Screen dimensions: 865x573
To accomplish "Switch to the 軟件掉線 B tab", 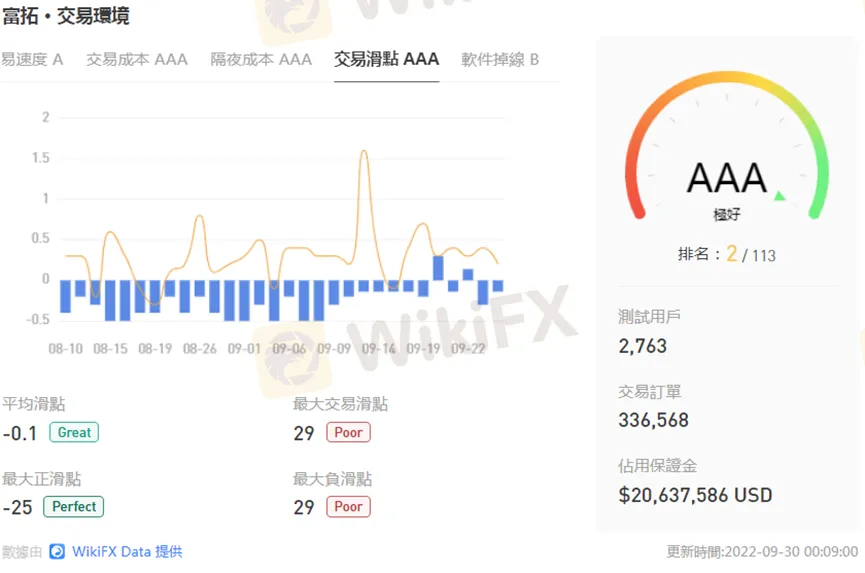I will tap(500, 59).
